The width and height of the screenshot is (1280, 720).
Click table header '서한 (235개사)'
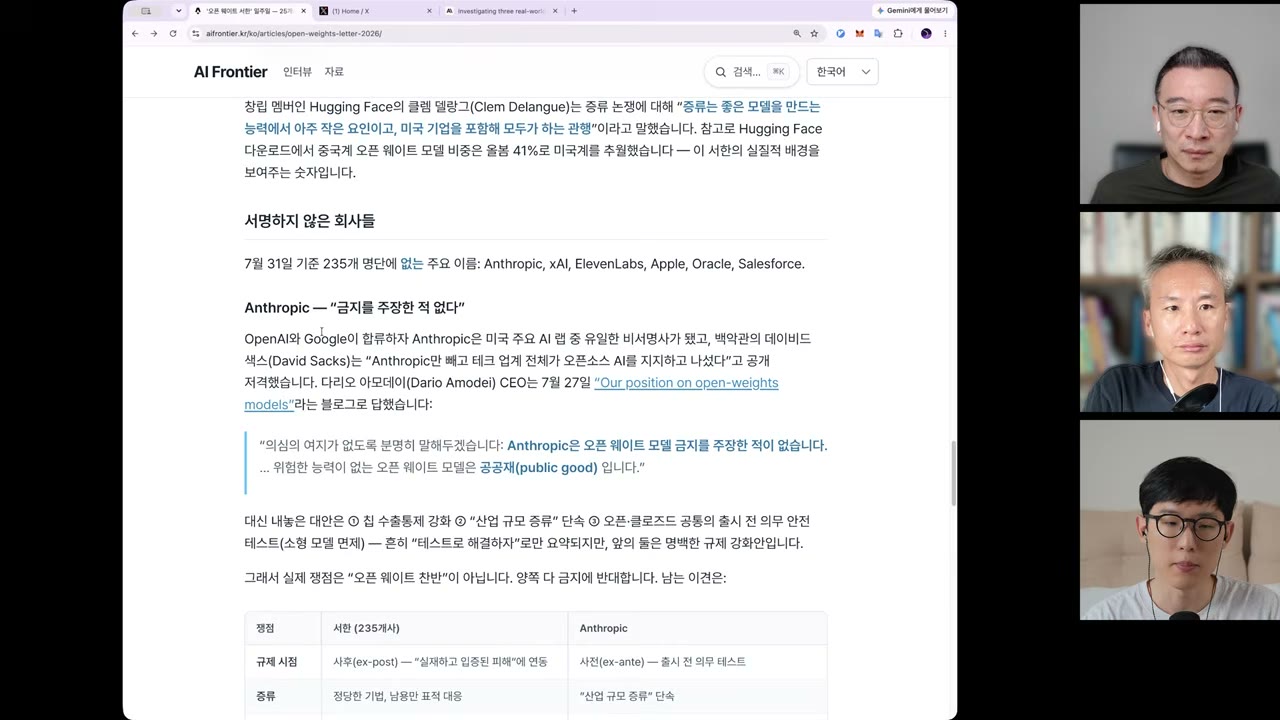point(366,628)
